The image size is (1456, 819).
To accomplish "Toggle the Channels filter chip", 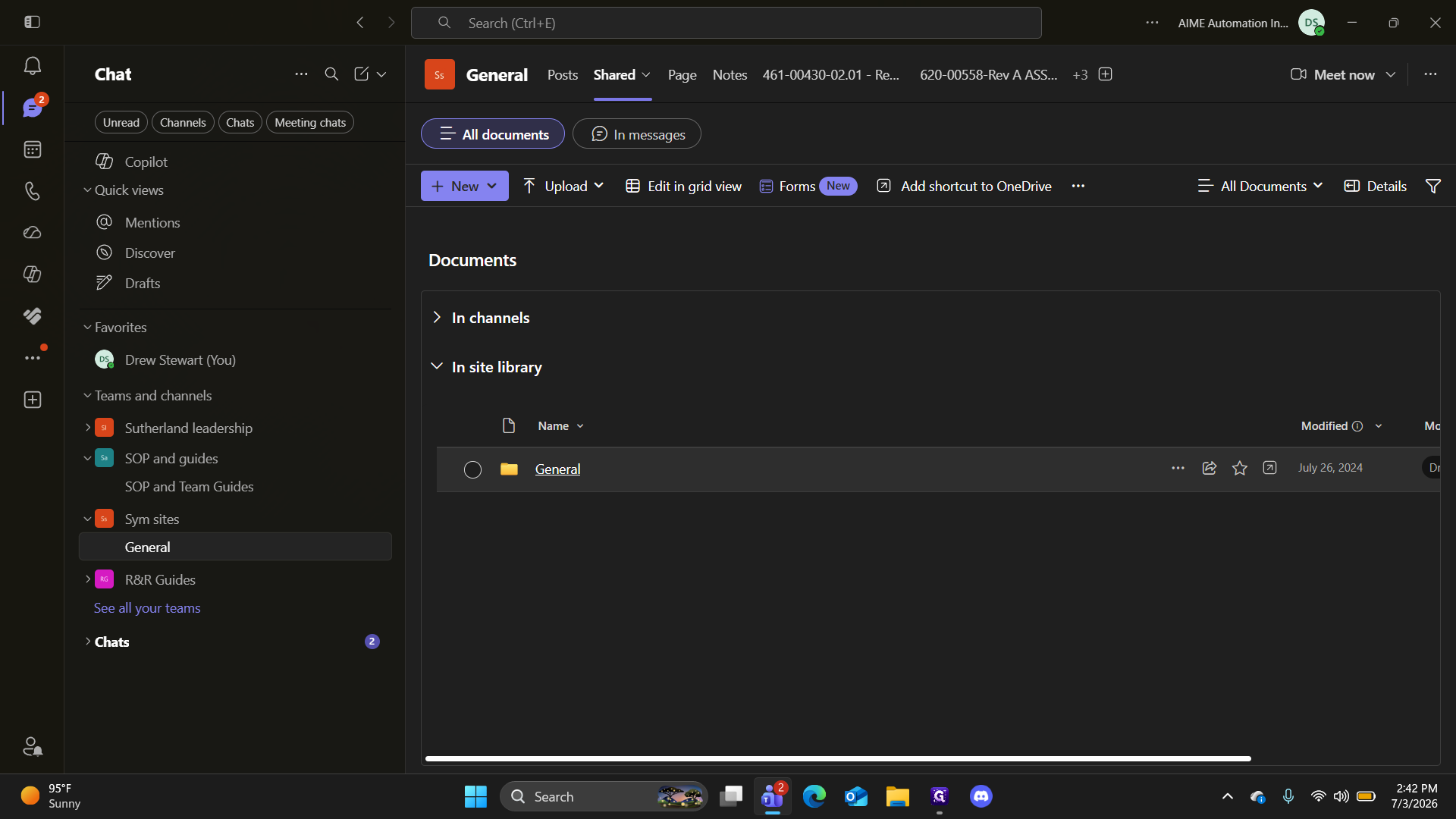I will pyautogui.click(x=183, y=122).
